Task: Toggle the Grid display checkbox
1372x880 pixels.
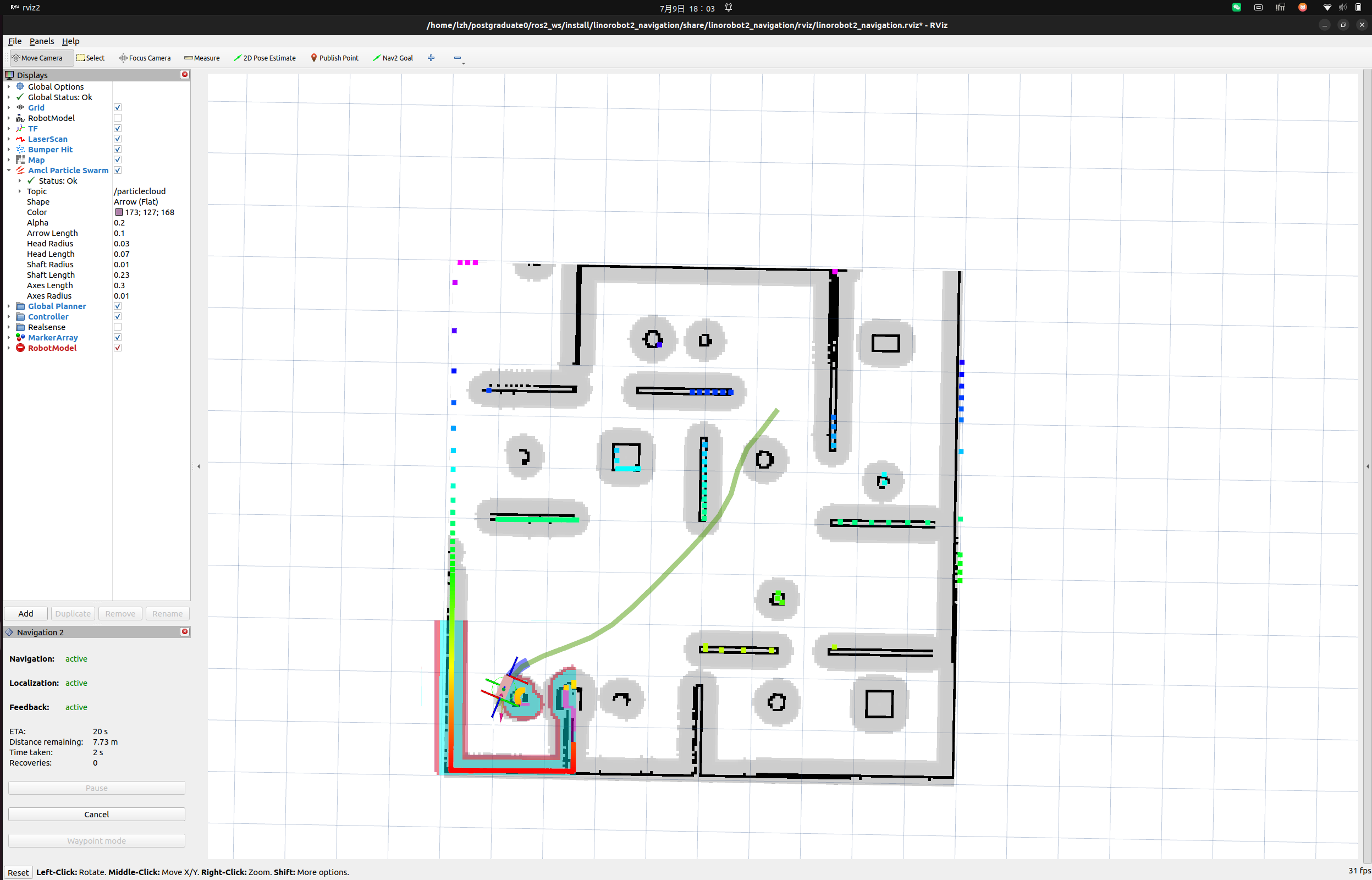Action: [x=118, y=107]
